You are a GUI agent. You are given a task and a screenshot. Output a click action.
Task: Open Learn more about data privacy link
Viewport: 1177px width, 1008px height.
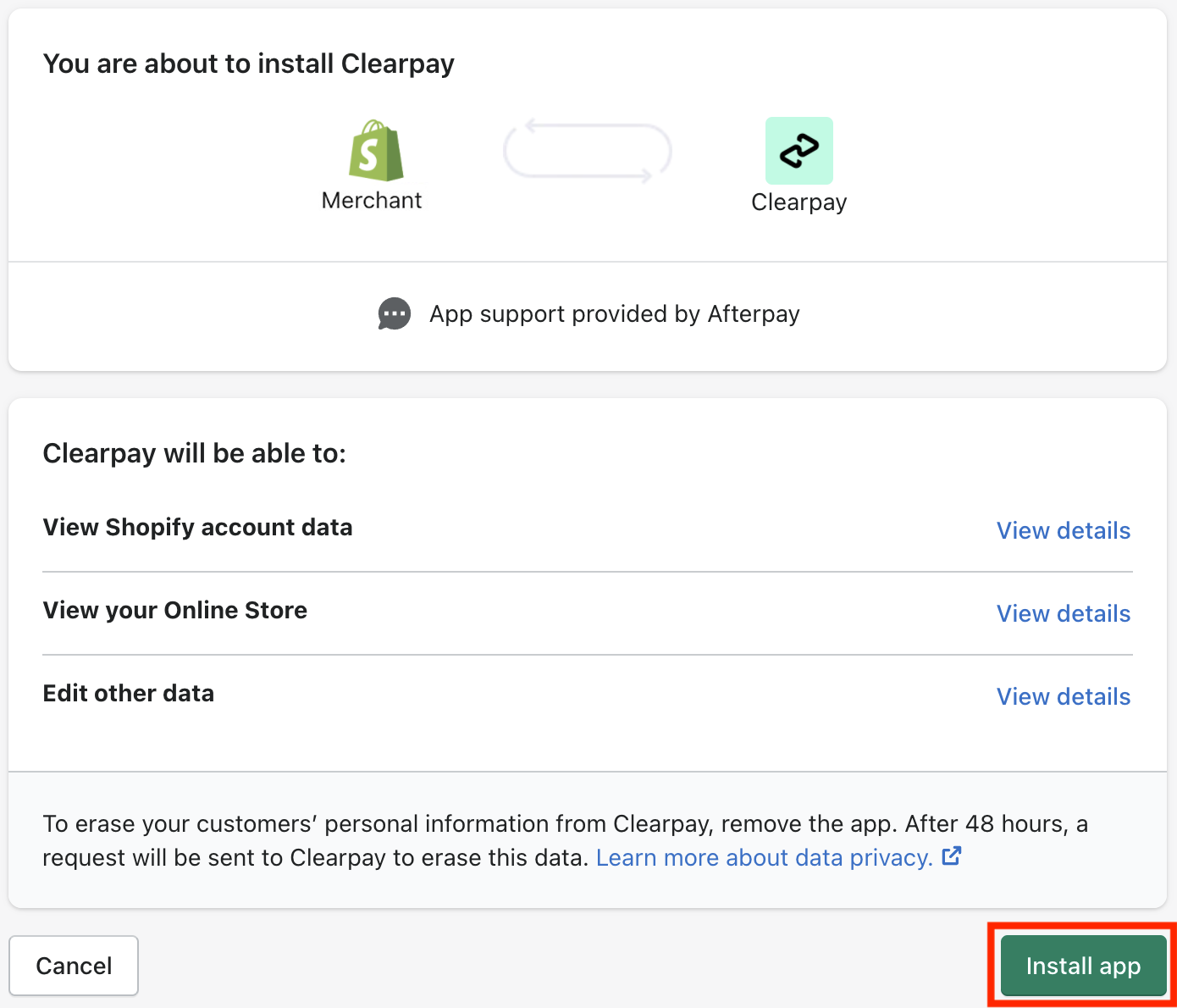pos(764,857)
